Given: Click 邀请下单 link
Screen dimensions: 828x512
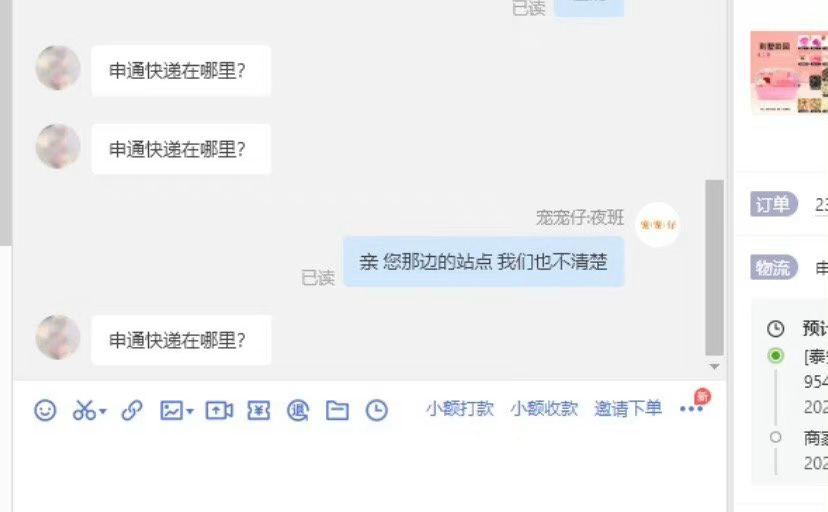Looking at the screenshot, I should [628, 409].
